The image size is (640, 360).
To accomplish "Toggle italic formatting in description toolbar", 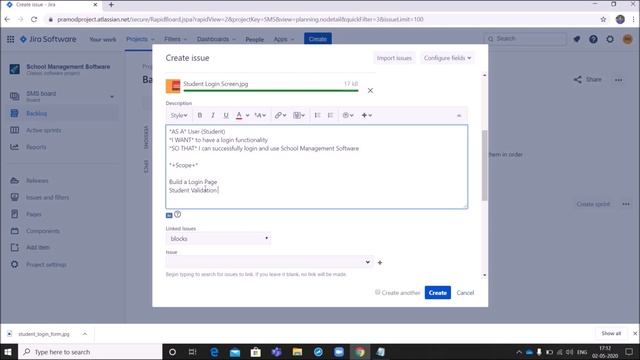I will [213, 116].
